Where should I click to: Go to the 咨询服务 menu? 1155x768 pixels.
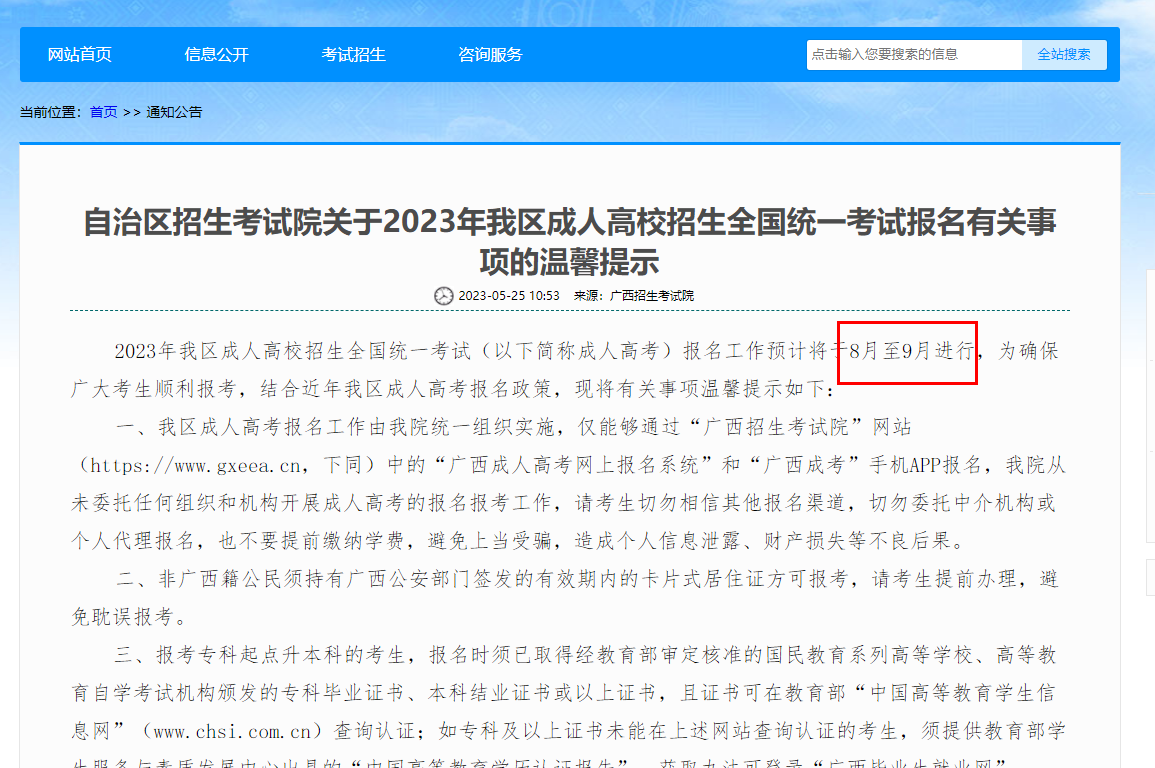[490, 55]
